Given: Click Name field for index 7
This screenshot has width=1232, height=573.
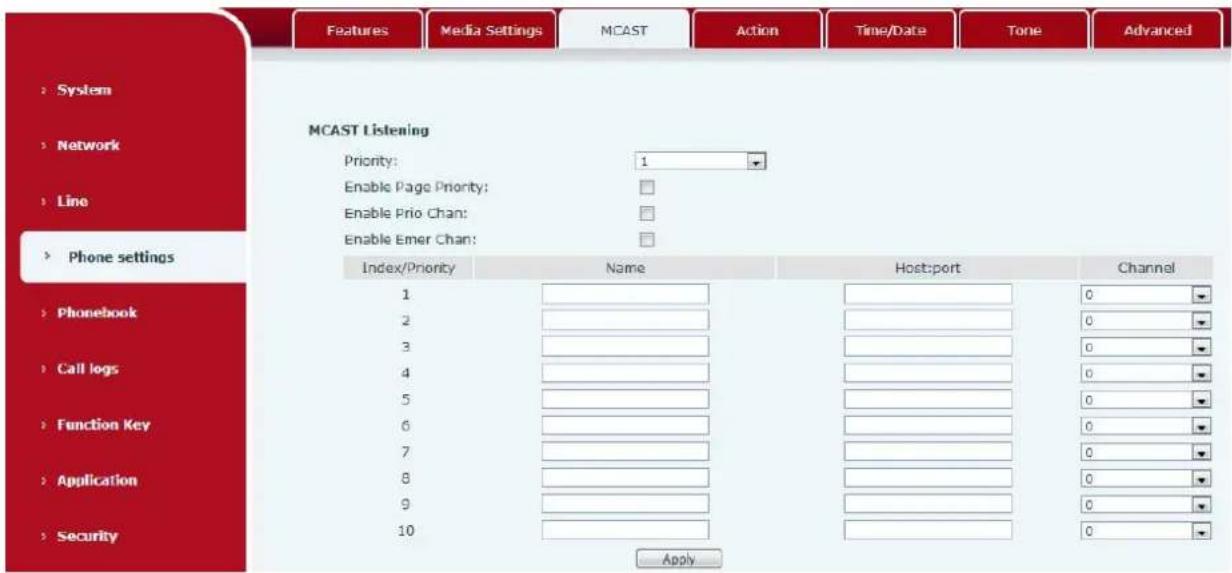Looking at the screenshot, I should tap(625, 451).
